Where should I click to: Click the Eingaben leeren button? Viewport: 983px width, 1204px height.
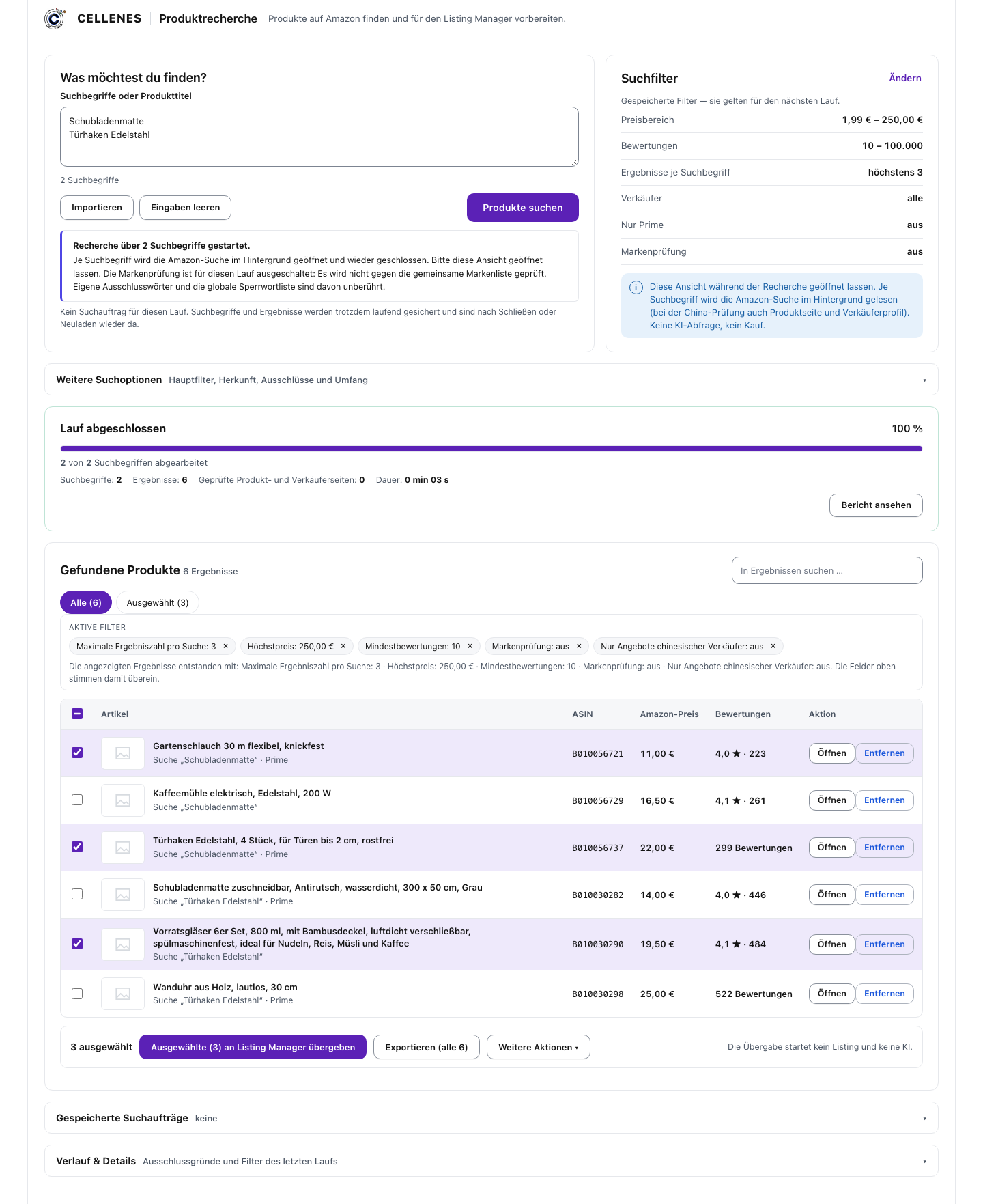pyautogui.click(x=185, y=208)
